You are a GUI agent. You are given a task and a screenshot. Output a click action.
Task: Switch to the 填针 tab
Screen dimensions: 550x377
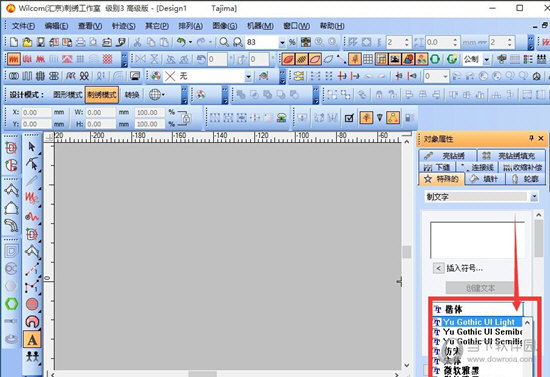coord(485,179)
